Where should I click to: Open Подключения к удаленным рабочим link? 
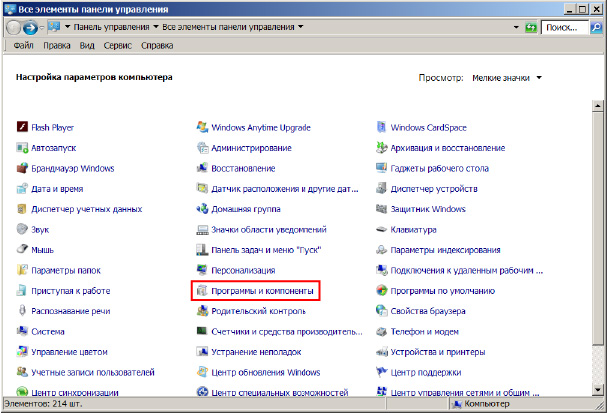[x=466, y=270]
